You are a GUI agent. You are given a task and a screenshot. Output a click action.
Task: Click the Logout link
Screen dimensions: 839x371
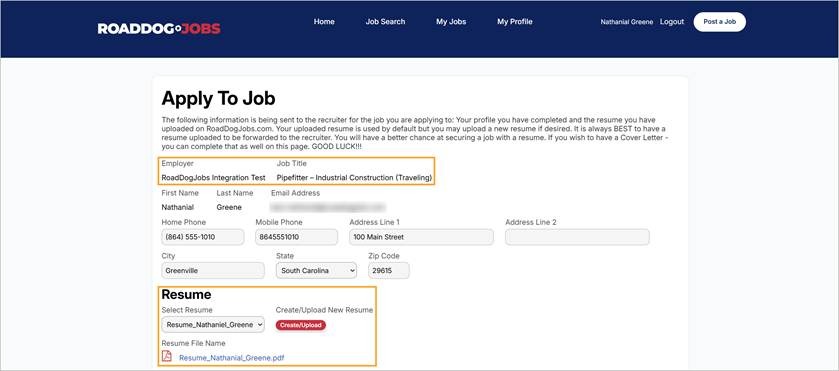[x=672, y=22]
